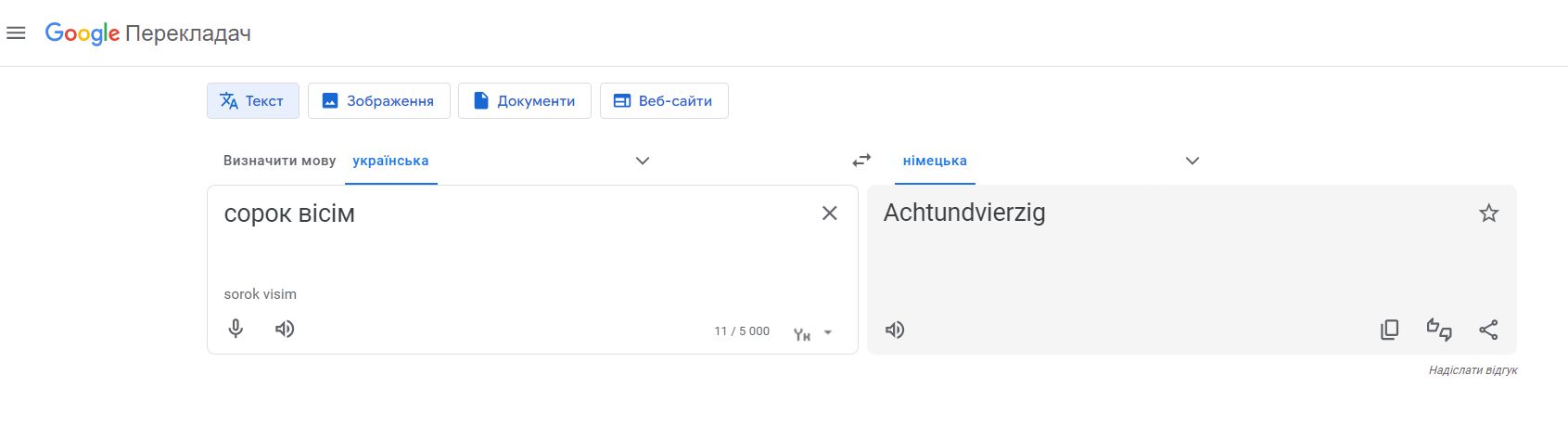The image size is (1568, 440).
Task: Listen to the Ukrainian source text
Action: (285, 329)
